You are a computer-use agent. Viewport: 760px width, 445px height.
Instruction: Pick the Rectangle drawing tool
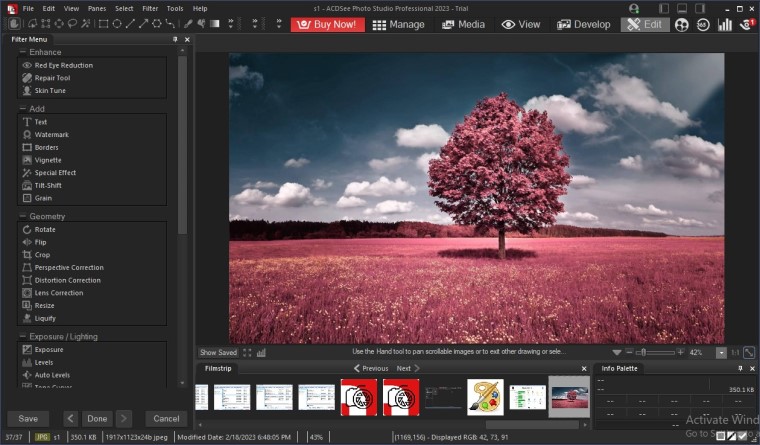coord(103,23)
